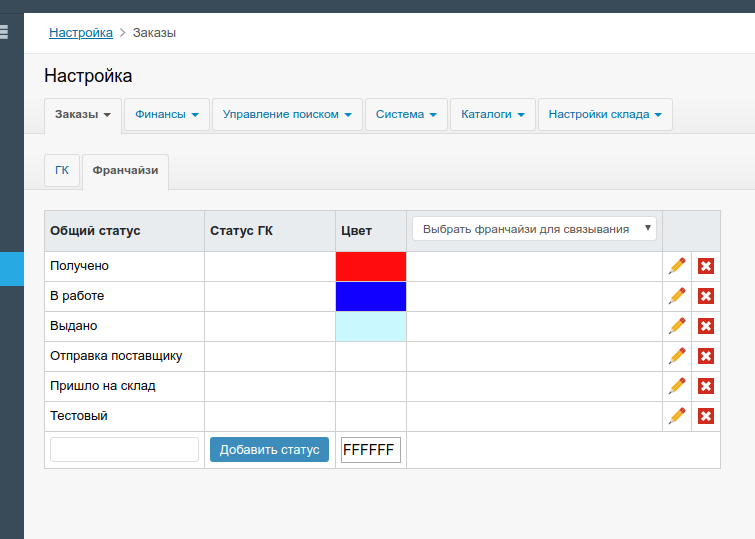Remove the В работе status
This screenshot has width=755, height=539.
click(x=705, y=296)
